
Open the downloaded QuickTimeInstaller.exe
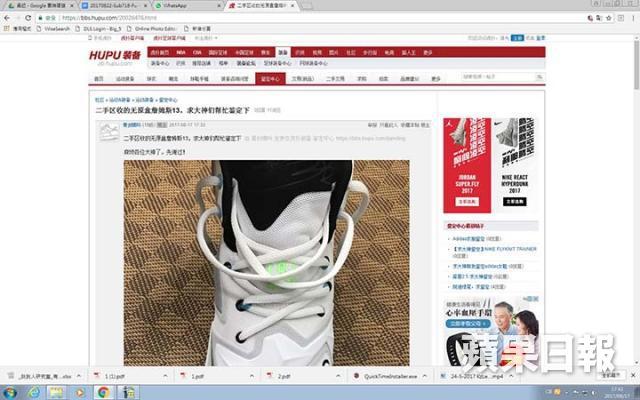click(386, 376)
